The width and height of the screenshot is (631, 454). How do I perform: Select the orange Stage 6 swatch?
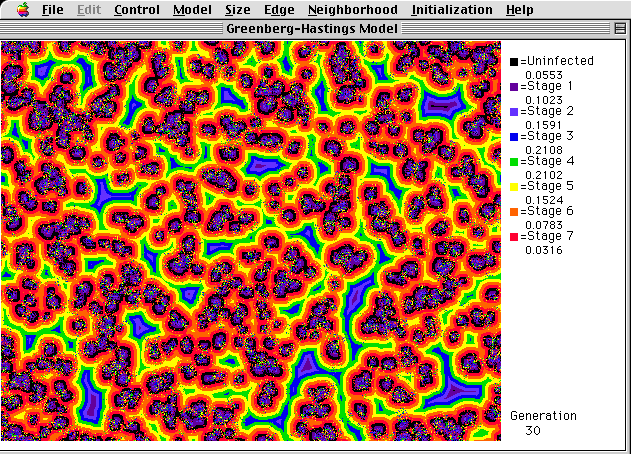click(514, 212)
